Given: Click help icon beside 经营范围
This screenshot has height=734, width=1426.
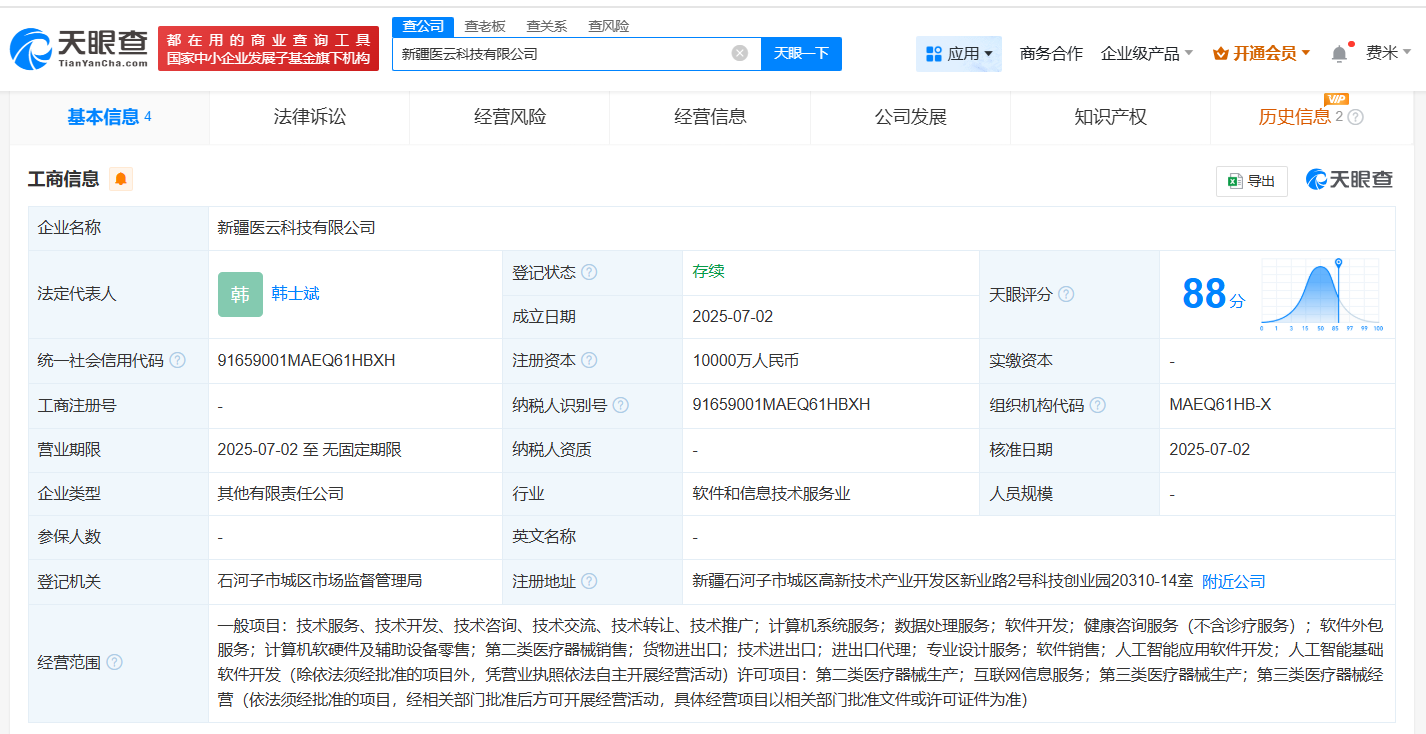Looking at the screenshot, I should click(115, 663).
